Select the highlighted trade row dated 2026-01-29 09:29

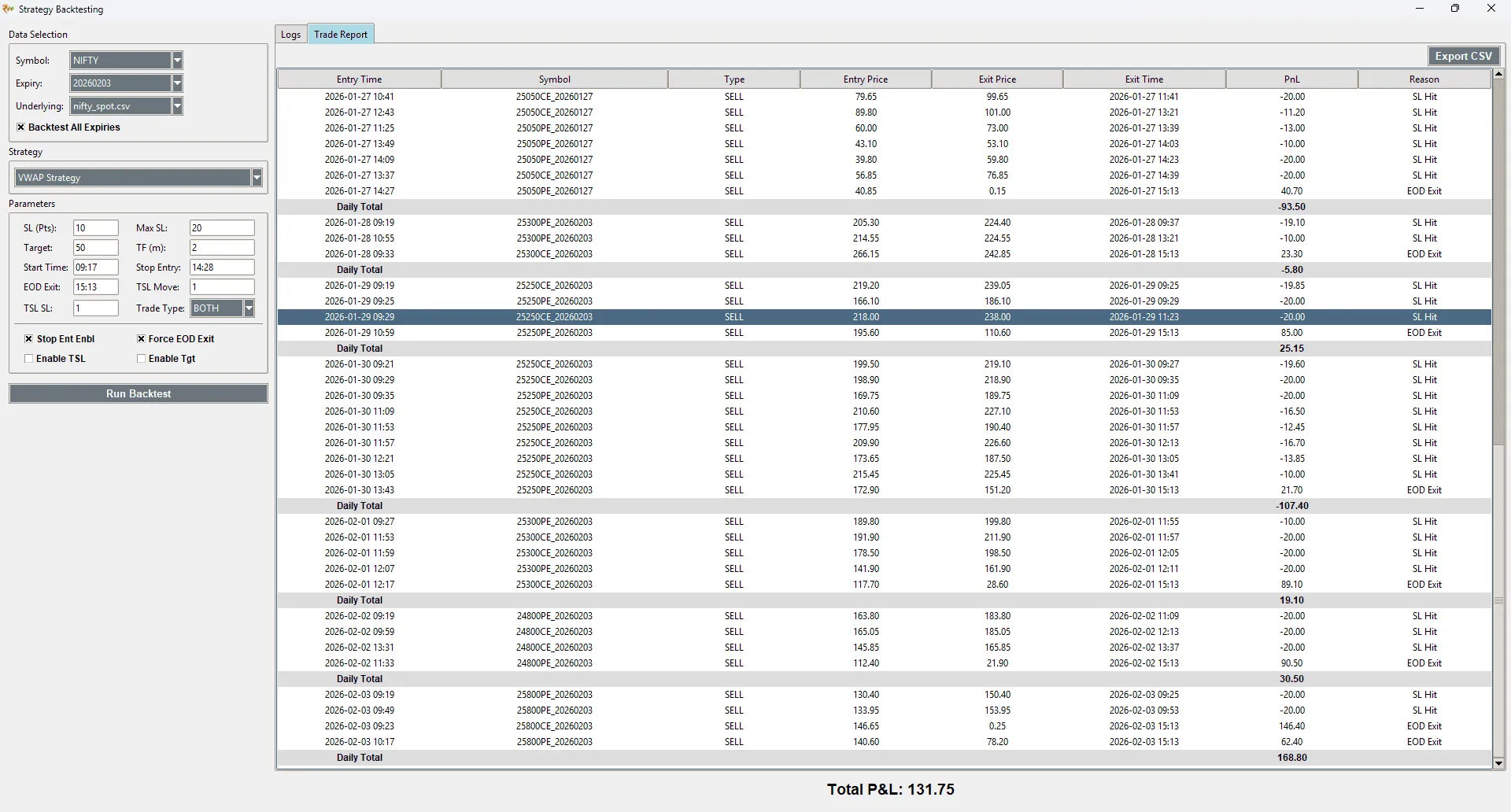point(708,317)
